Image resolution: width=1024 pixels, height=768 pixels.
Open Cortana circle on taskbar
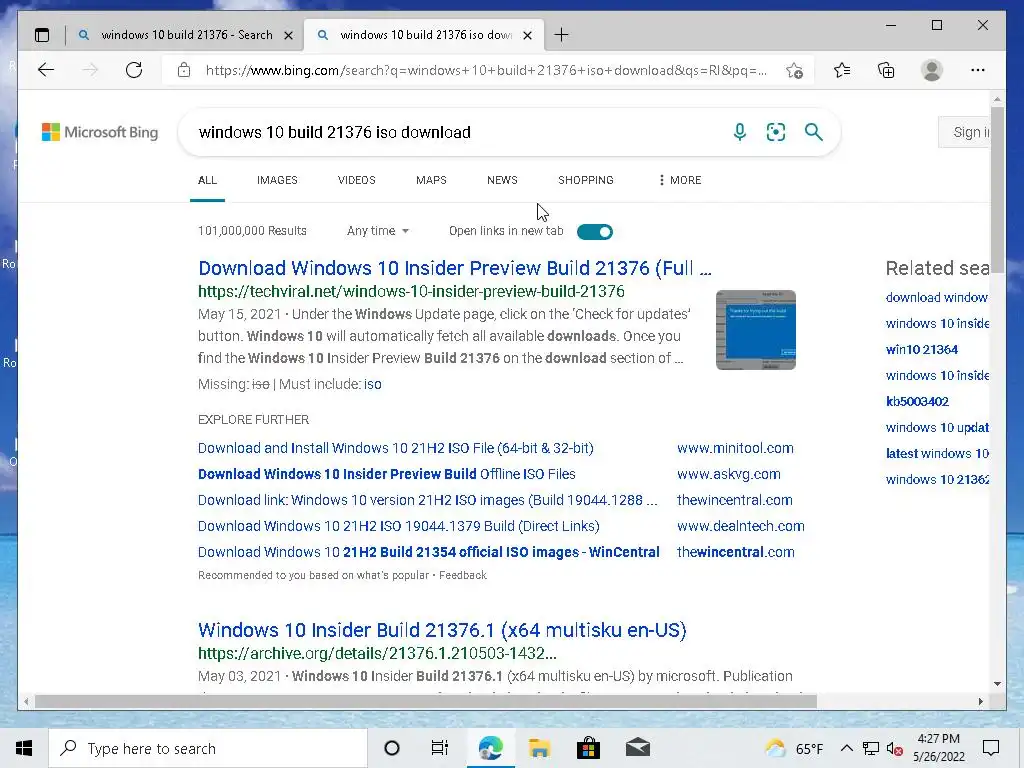pos(392,748)
